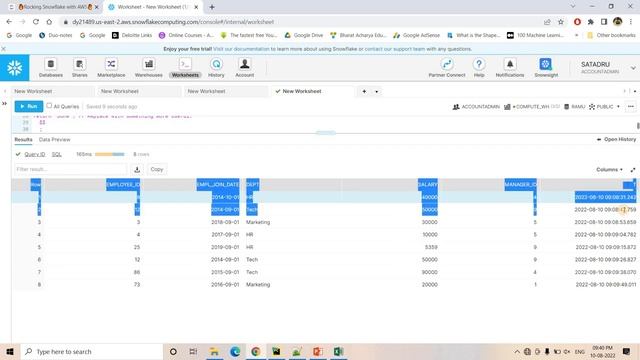
Task: Expand the left object browser panel
Action: [x=4, y=104]
